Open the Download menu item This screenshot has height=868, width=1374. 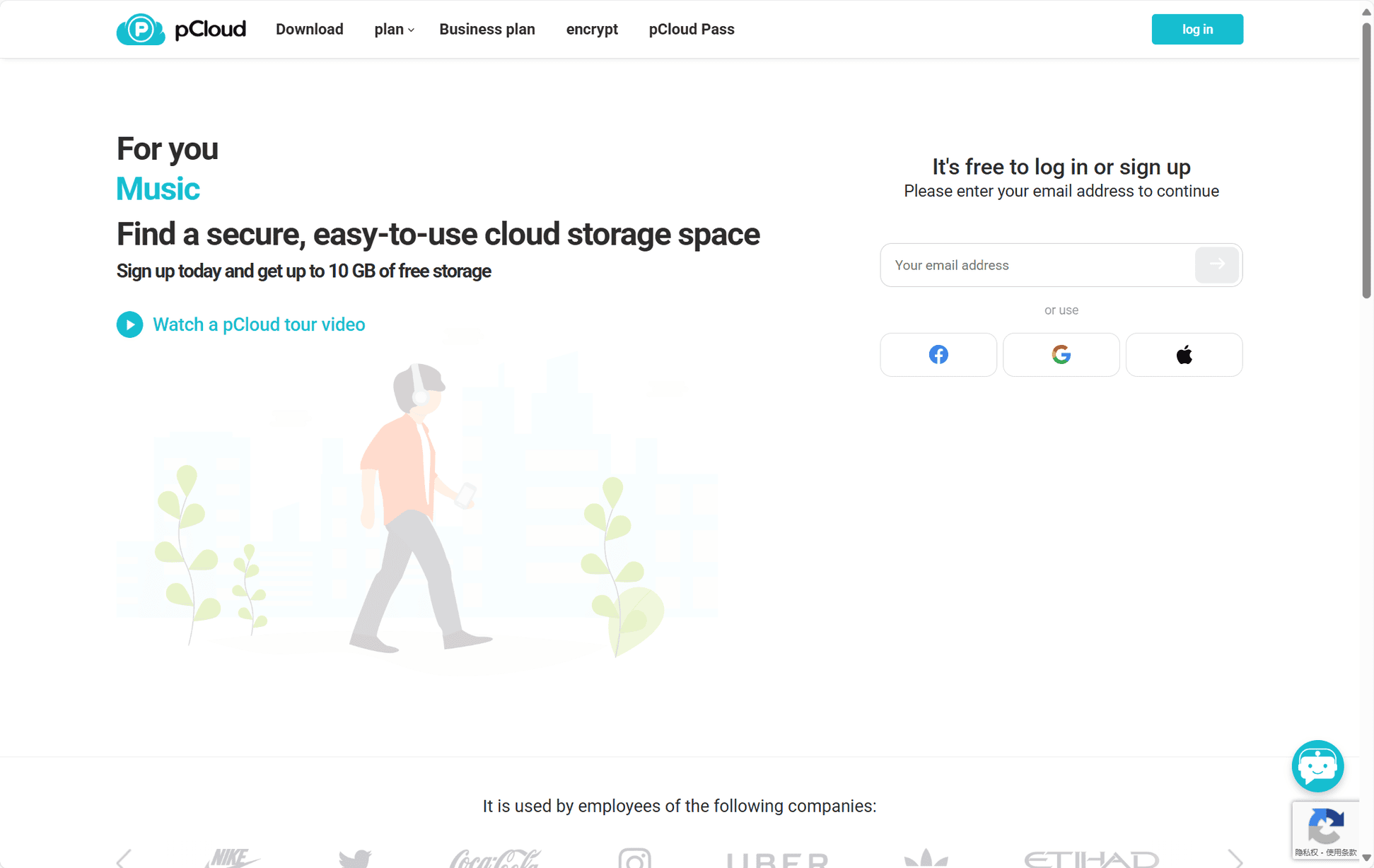click(x=309, y=29)
